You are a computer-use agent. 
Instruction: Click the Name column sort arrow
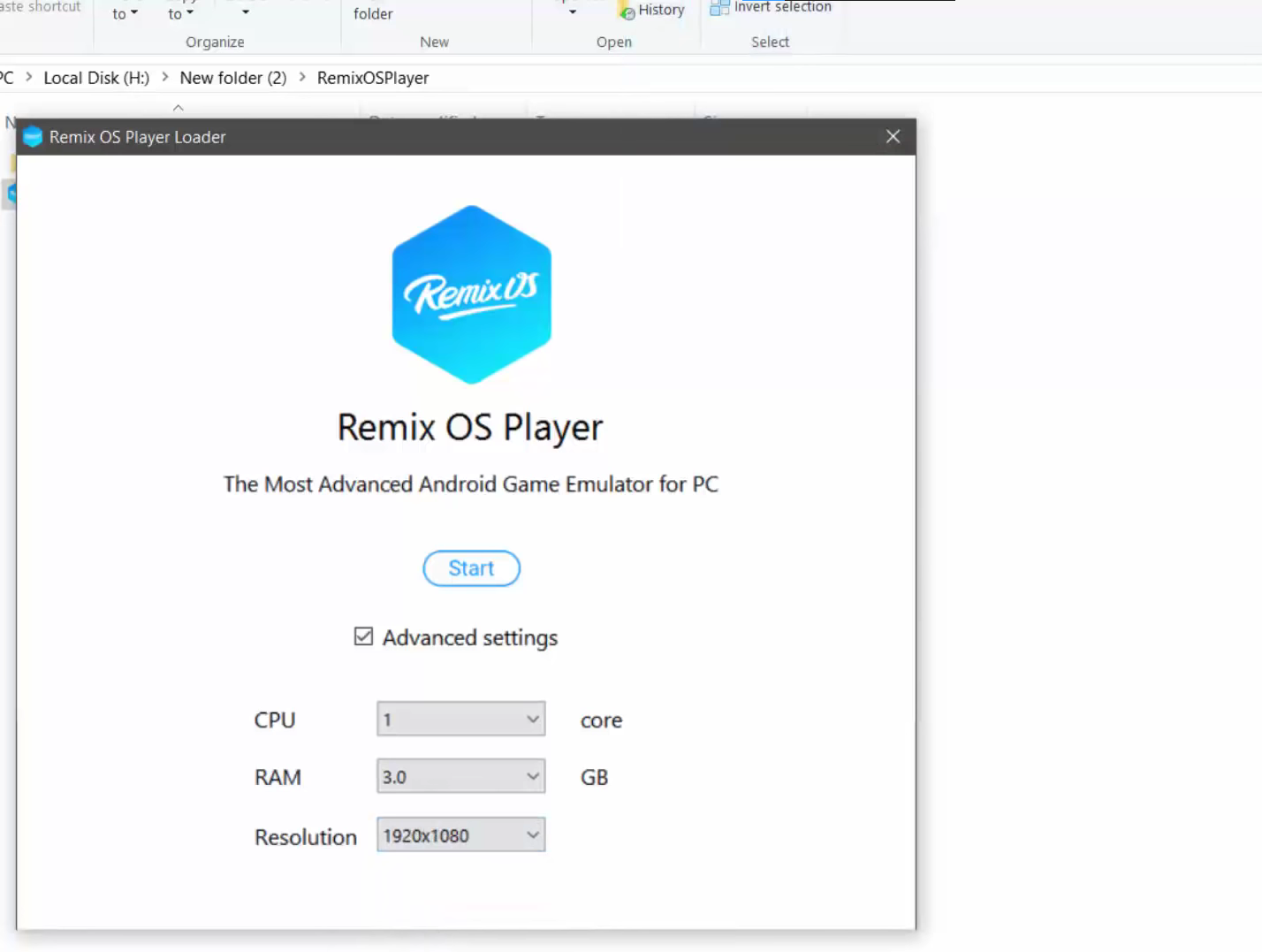(x=179, y=108)
